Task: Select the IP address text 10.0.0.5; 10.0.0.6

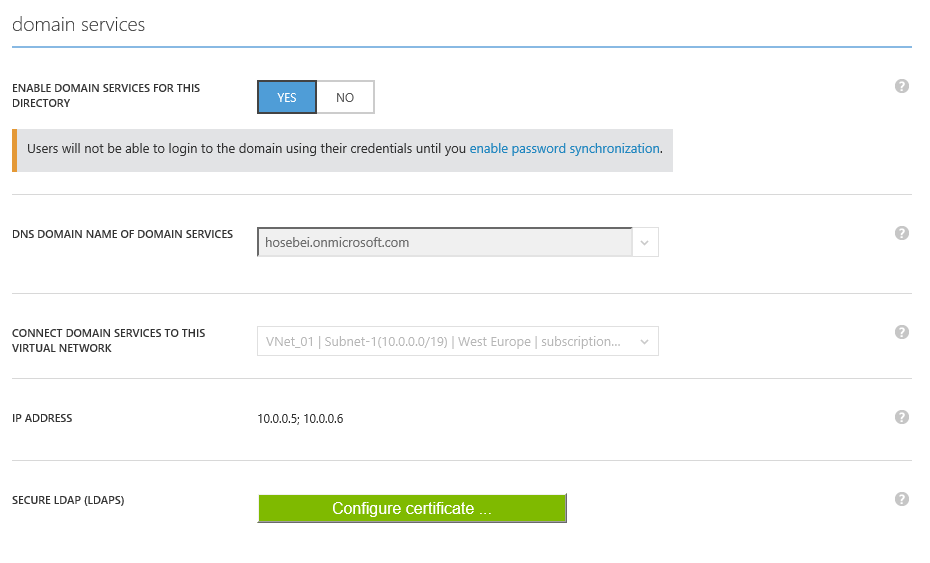Action: [x=300, y=419]
